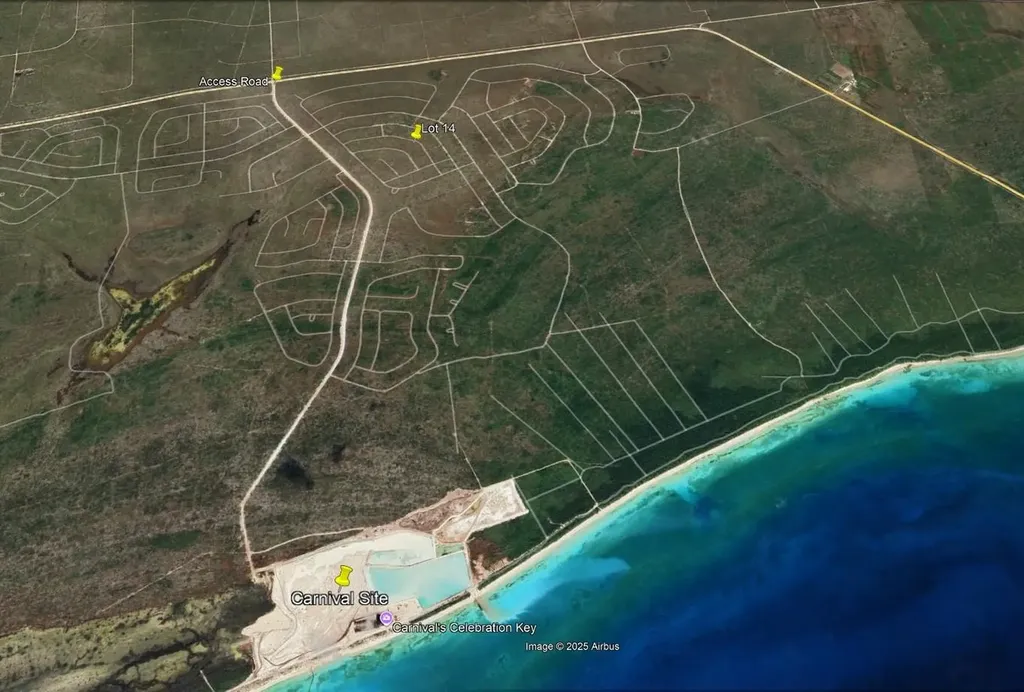This screenshot has height=692, width=1024.
Task: Click the Carnival's Celebration Key label
Action: click(x=463, y=627)
